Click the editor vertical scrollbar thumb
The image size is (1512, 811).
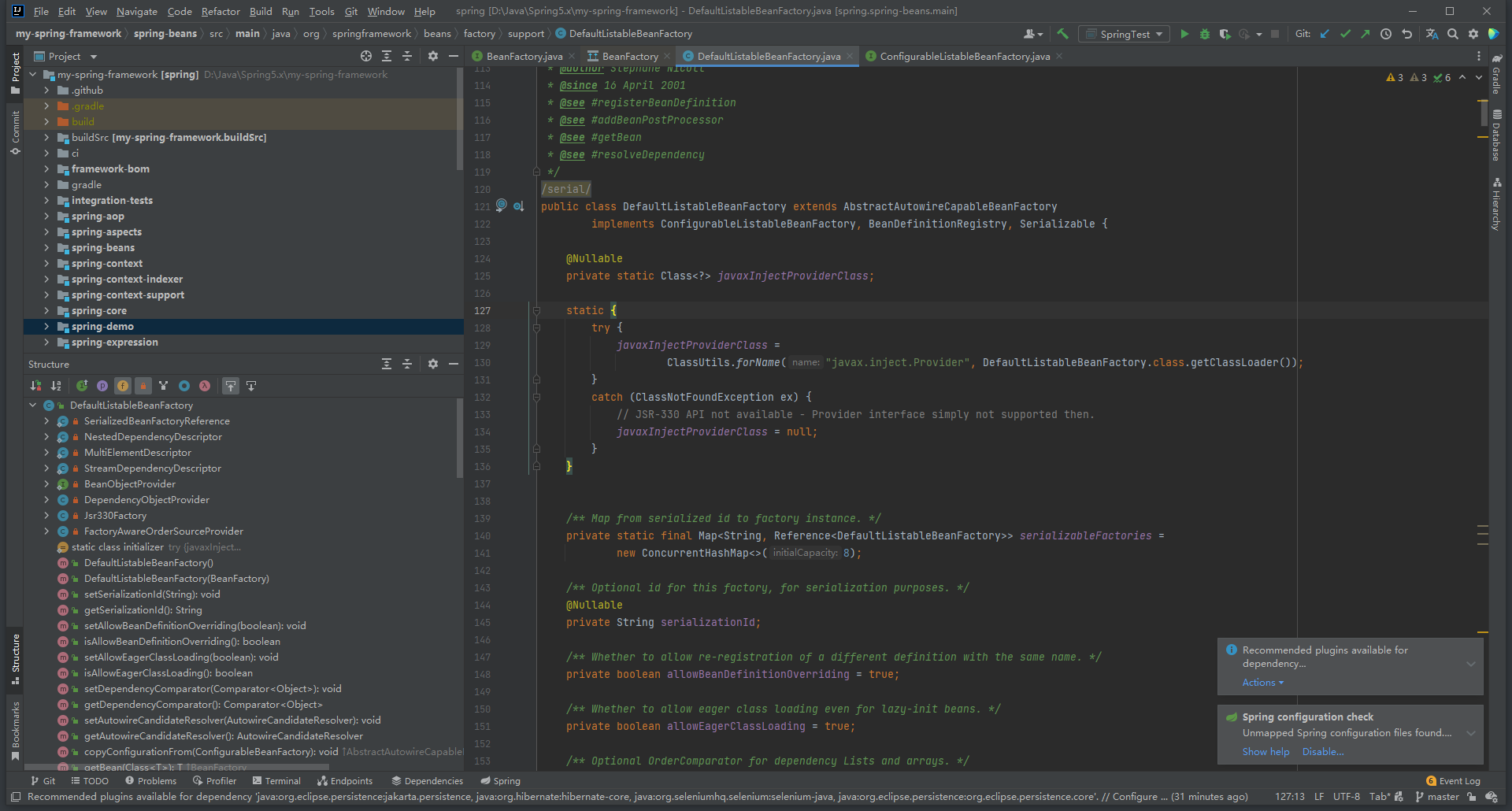coord(1483,113)
